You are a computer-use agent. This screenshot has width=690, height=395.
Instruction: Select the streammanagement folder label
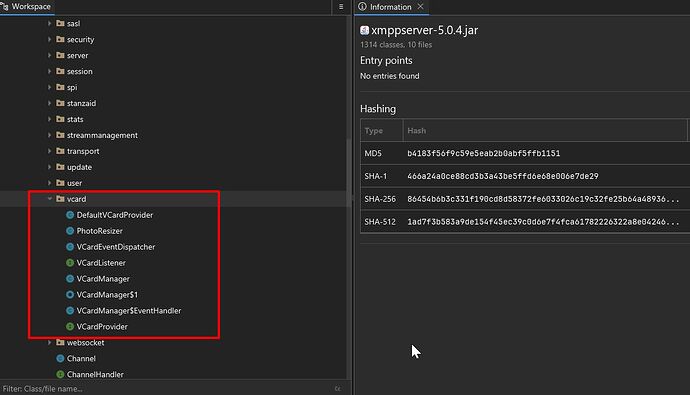click(102, 135)
